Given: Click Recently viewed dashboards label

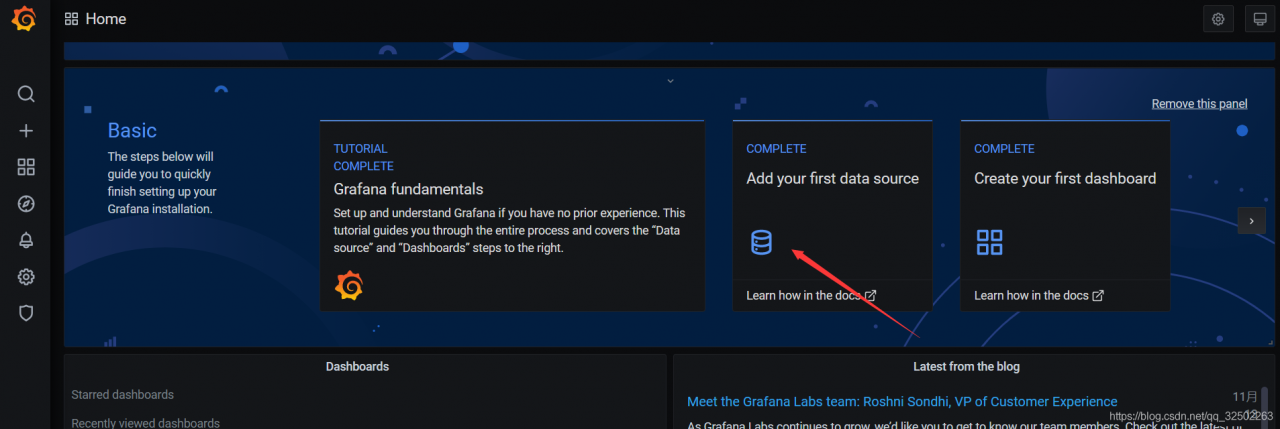Looking at the screenshot, I should pyautogui.click(x=145, y=423).
